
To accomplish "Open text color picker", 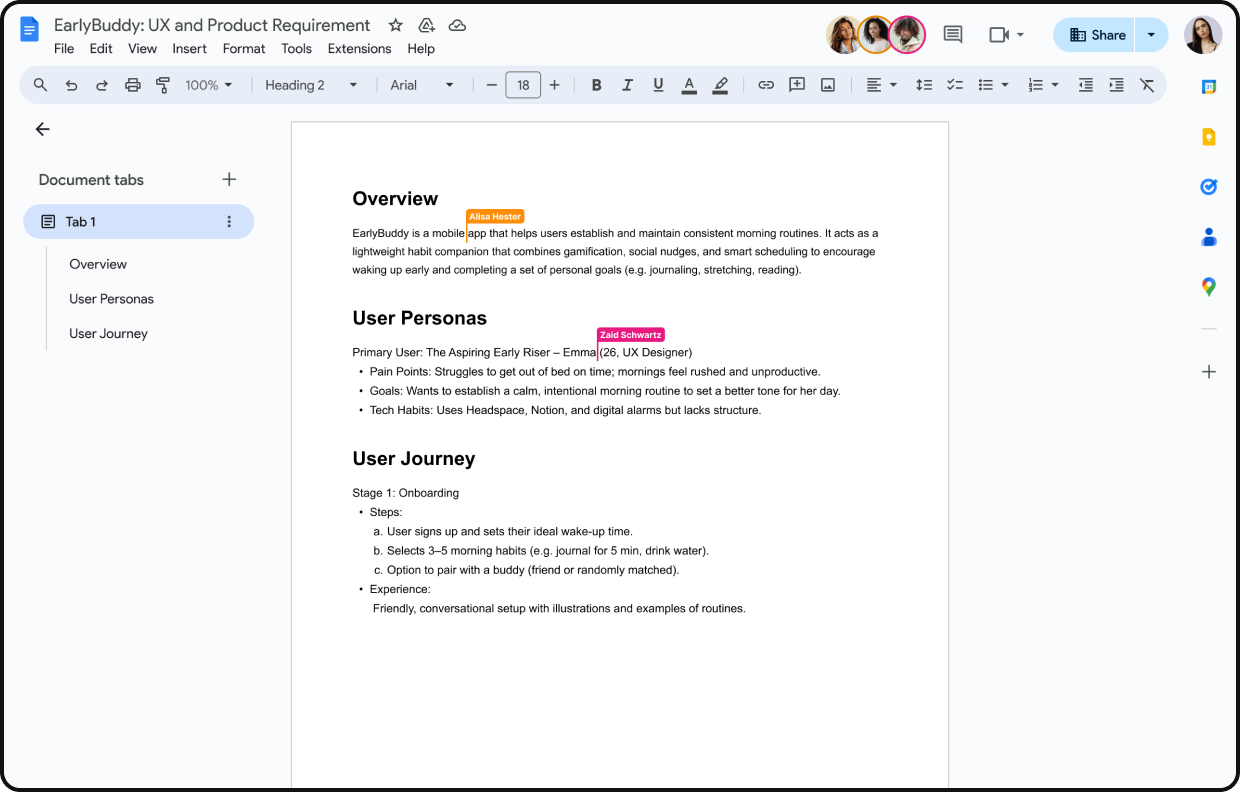I will pos(689,85).
